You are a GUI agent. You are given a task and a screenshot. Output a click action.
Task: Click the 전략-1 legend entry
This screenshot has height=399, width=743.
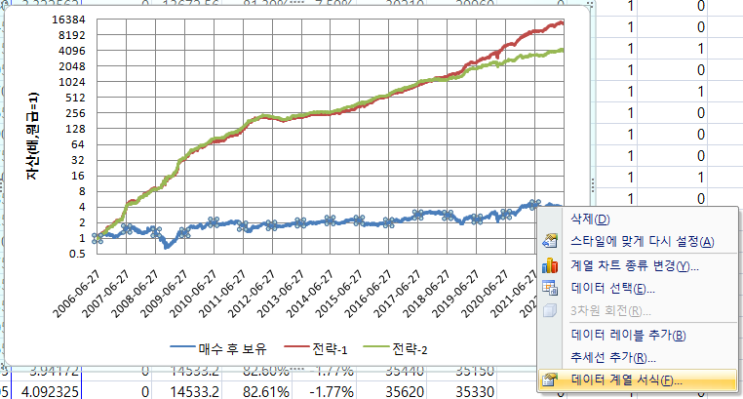point(316,349)
